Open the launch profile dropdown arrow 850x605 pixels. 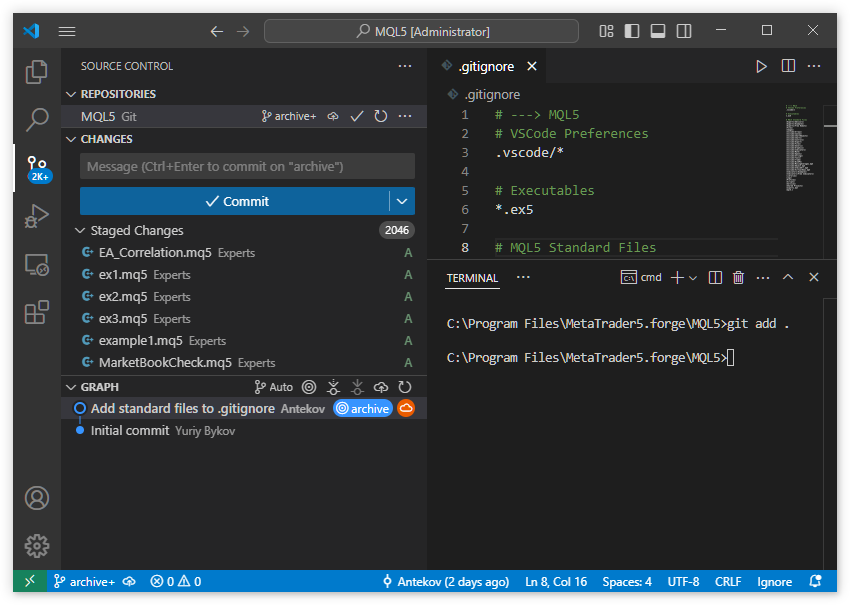tap(693, 278)
